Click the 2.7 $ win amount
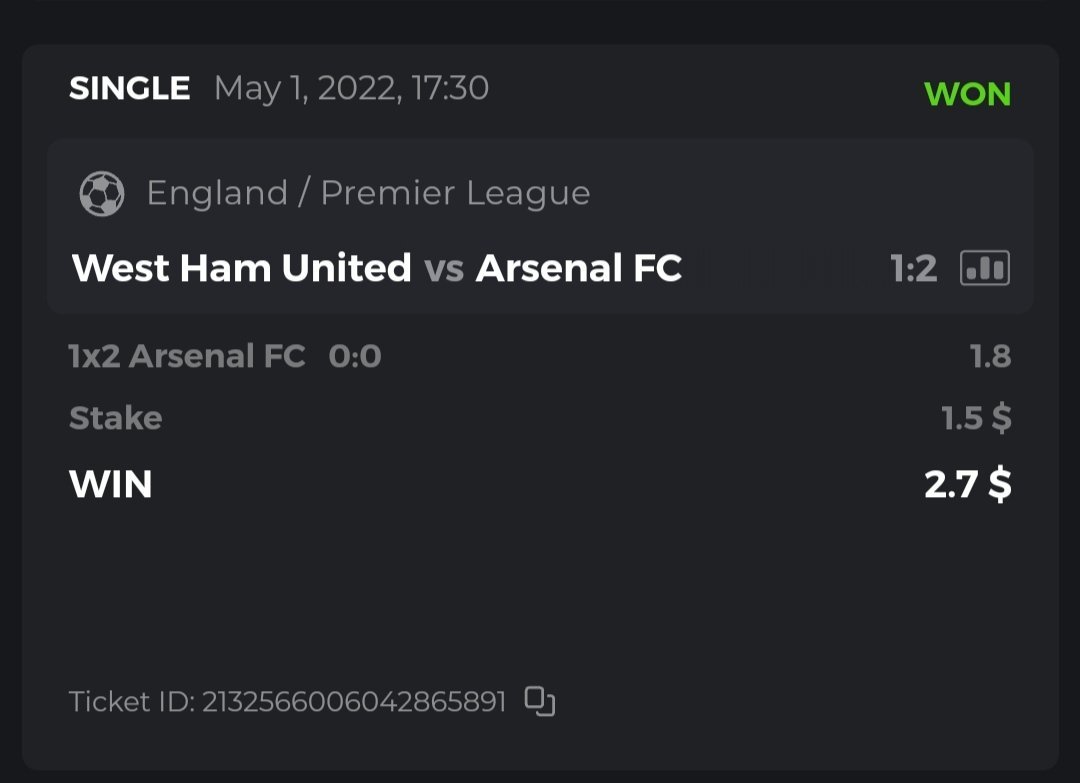The width and height of the screenshot is (1080, 783). (x=967, y=485)
